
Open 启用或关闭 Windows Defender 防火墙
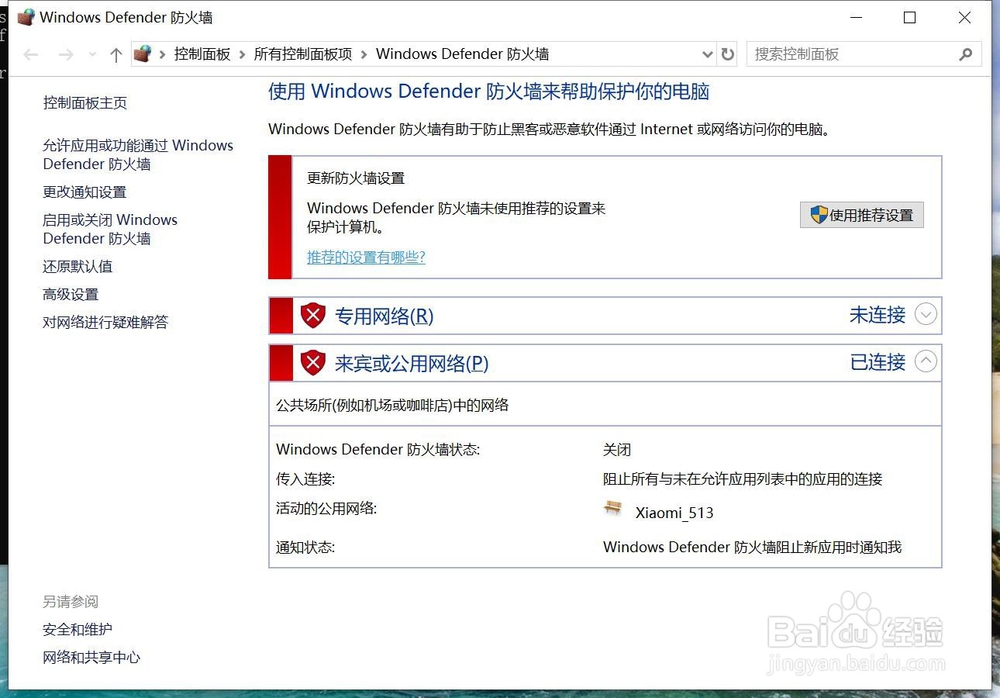pyautogui.click(x=110, y=229)
